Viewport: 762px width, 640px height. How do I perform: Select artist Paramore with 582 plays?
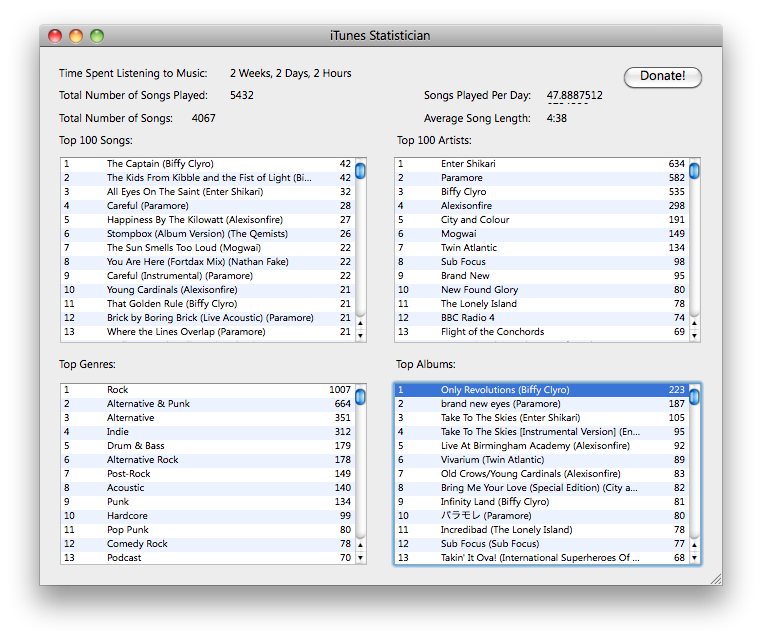coord(542,178)
